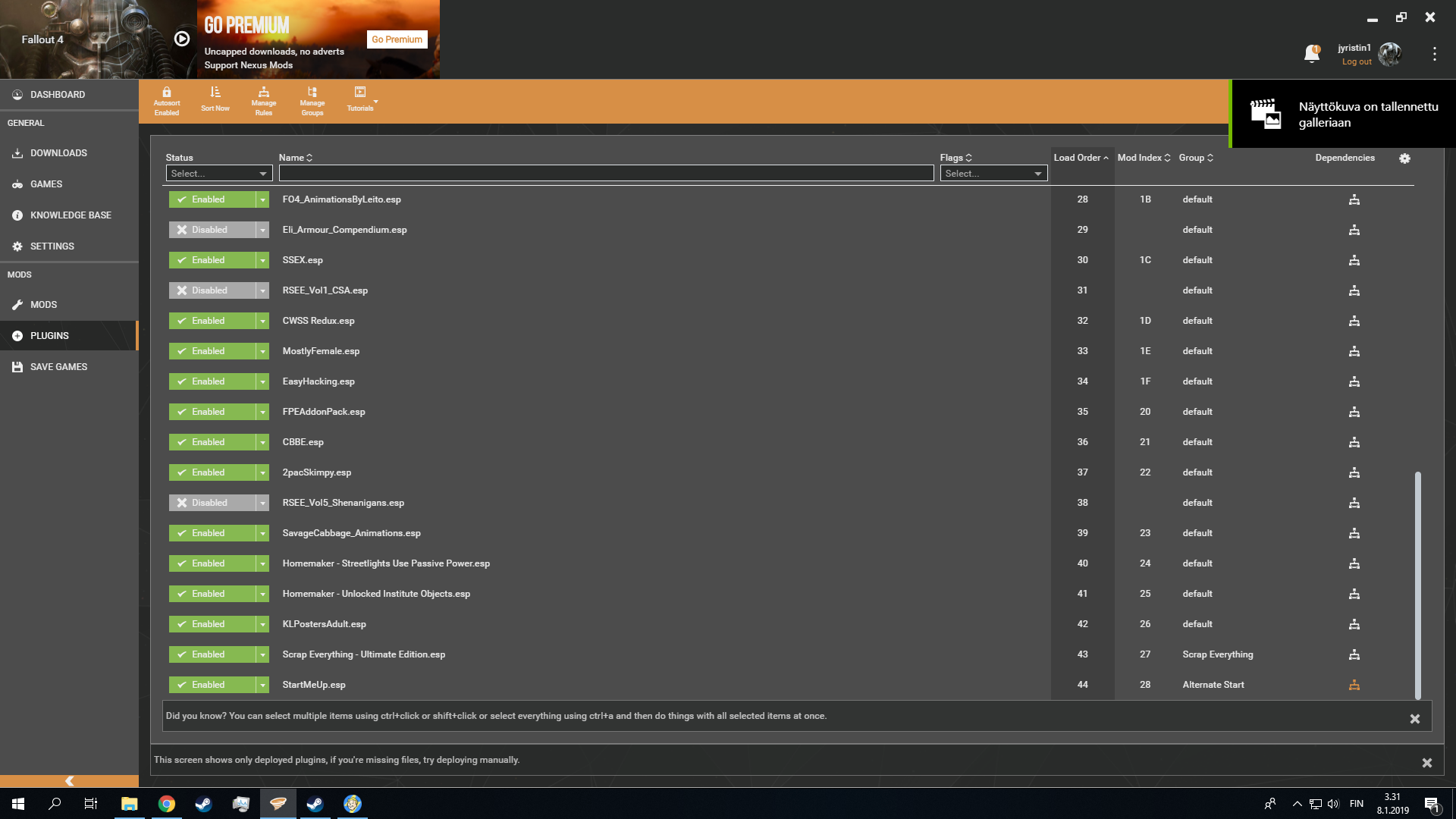Click the plugin list vertical scrollbar
1456x819 pixels.
(1417, 584)
